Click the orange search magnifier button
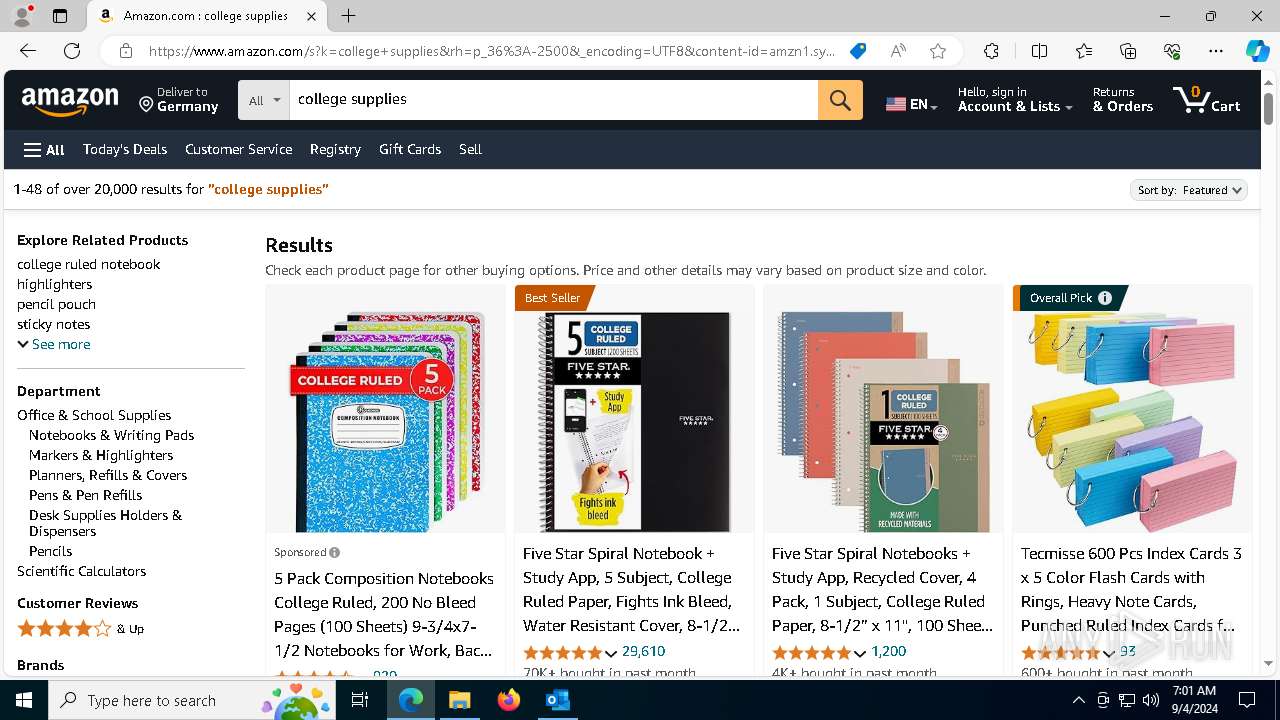 click(x=840, y=100)
